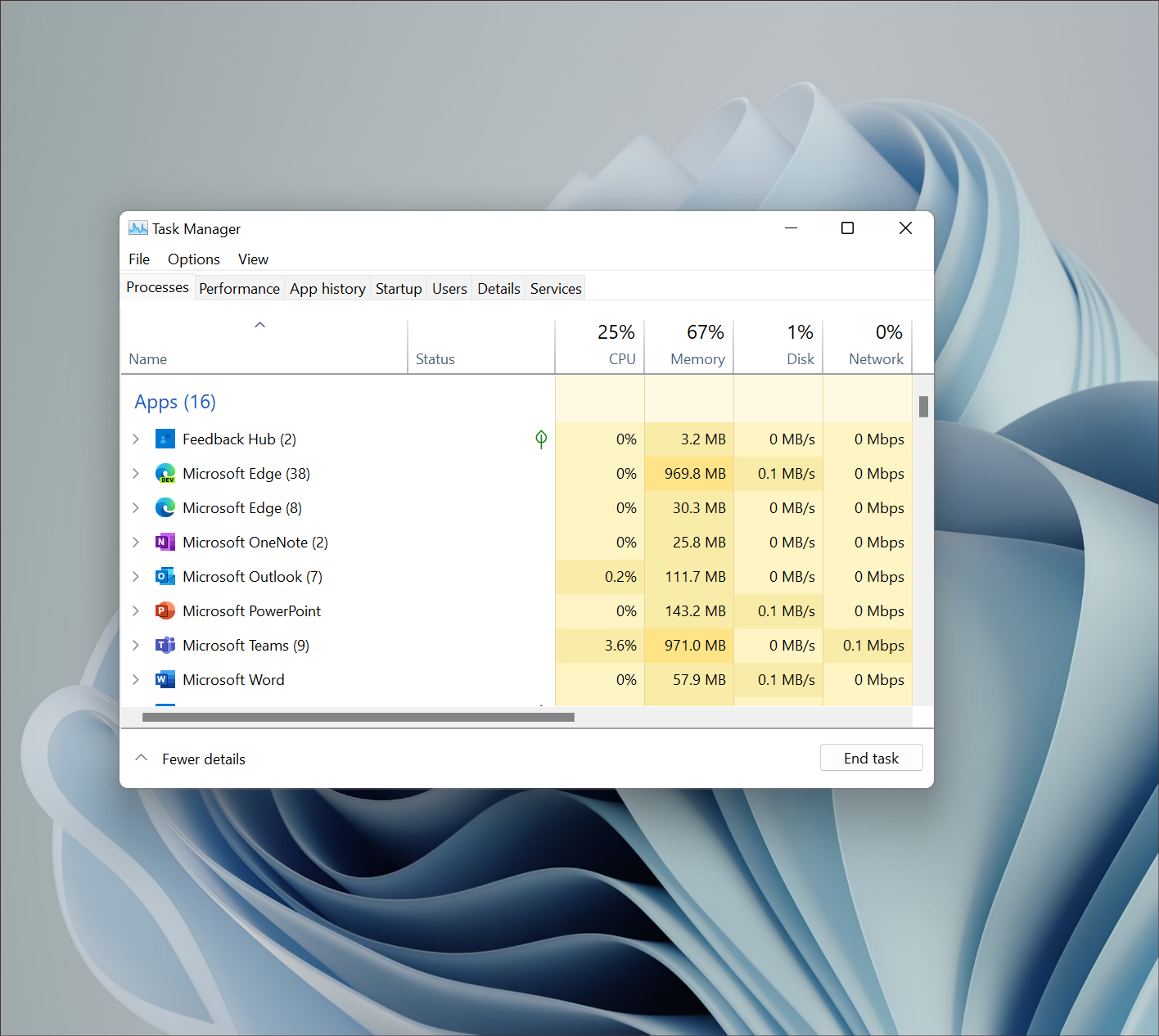Screen dimensions: 1159x1036
Task: Open the File menu
Action: 139,259
